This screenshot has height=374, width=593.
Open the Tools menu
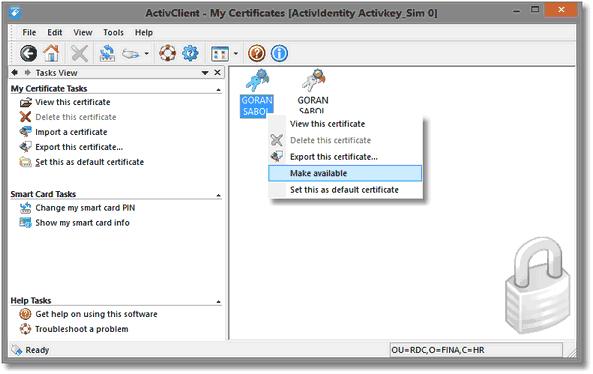click(113, 33)
